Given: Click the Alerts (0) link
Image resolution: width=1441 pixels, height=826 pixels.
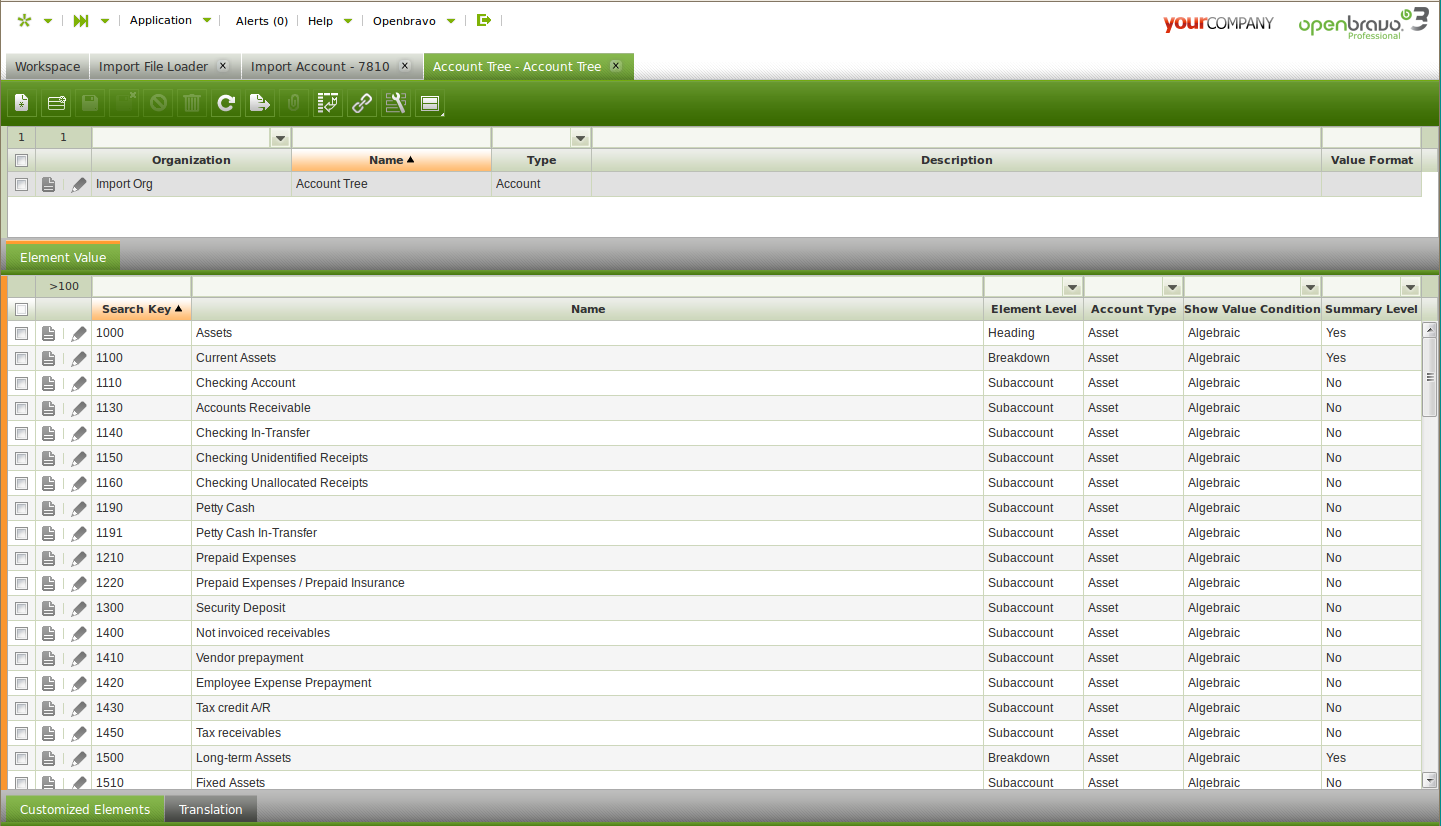Looking at the screenshot, I should point(261,21).
